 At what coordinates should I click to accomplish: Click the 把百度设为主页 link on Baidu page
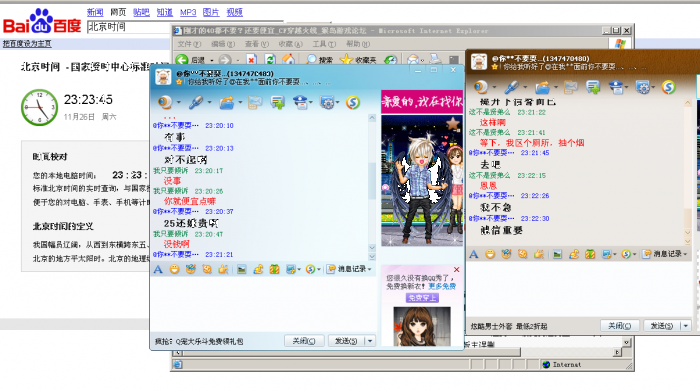(27, 44)
